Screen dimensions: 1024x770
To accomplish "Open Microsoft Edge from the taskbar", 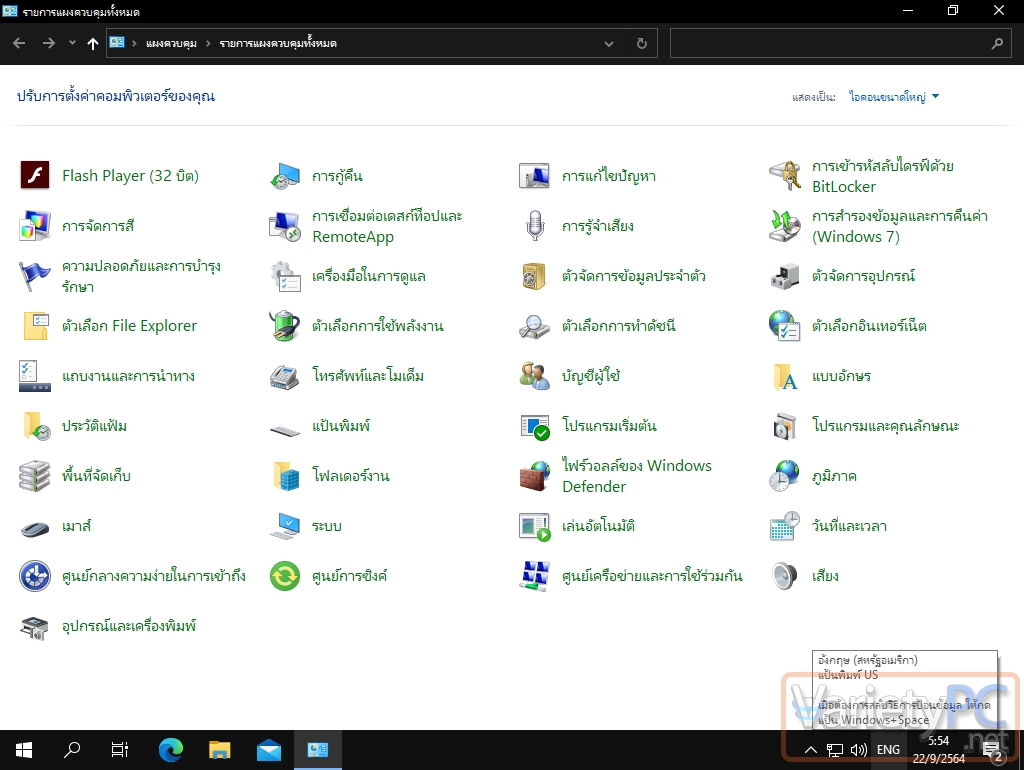I will 172,749.
